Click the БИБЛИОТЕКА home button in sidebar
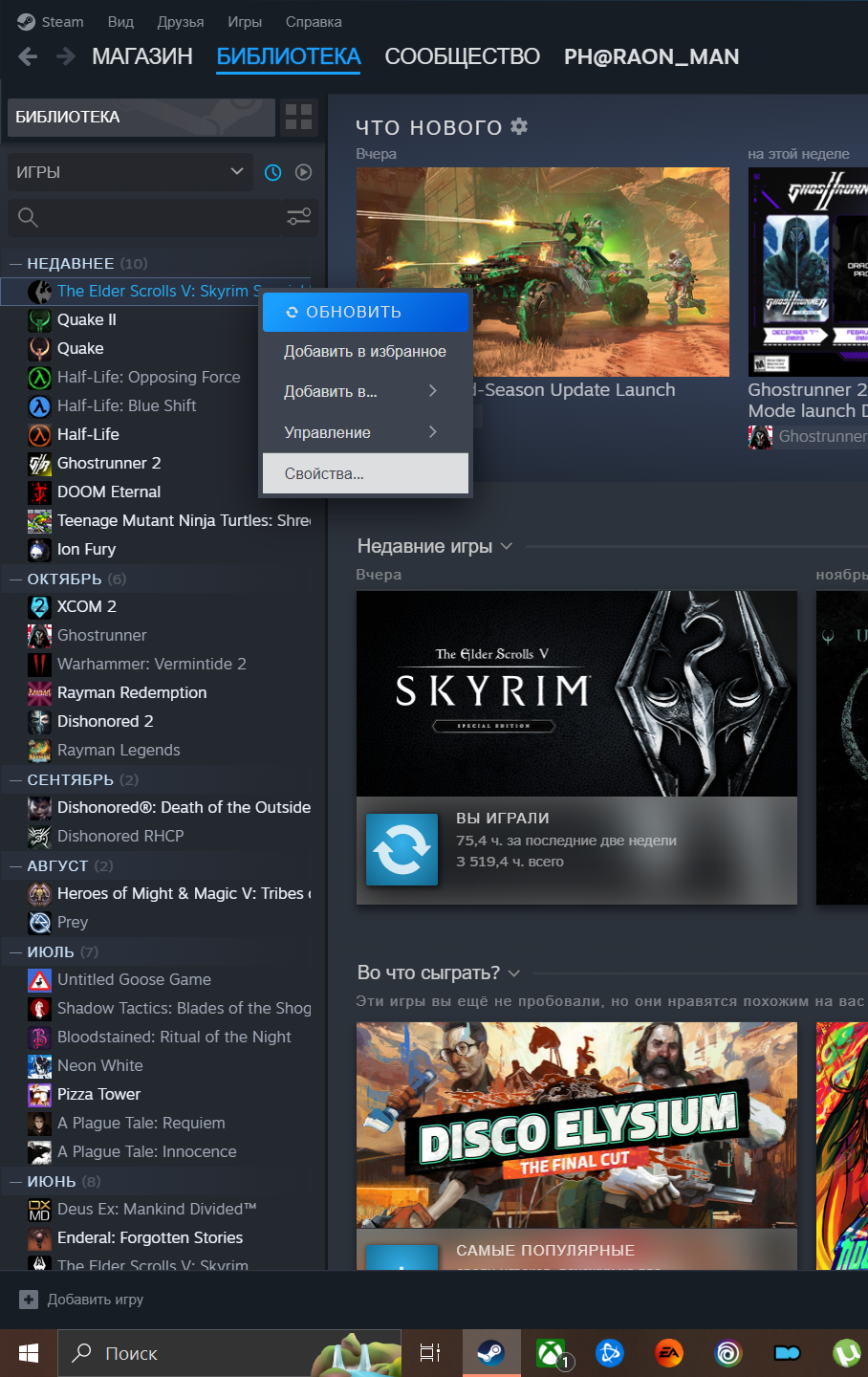Image resolution: width=868 pixels, height=1377 pixels. click(x=141, y=117)
